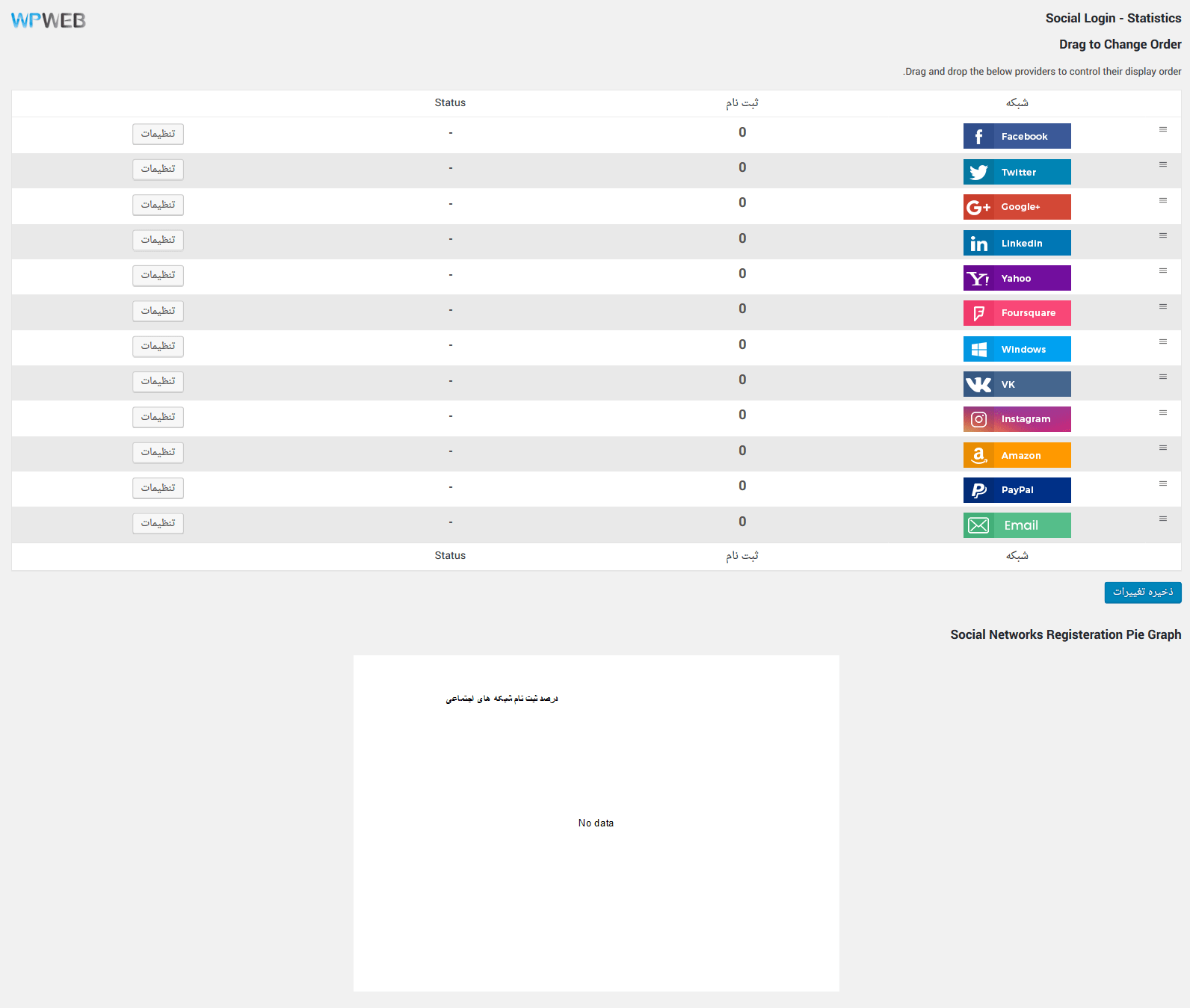Open settings button in Amazon row
The image size is (1190, 1008).
pos(158,452)
